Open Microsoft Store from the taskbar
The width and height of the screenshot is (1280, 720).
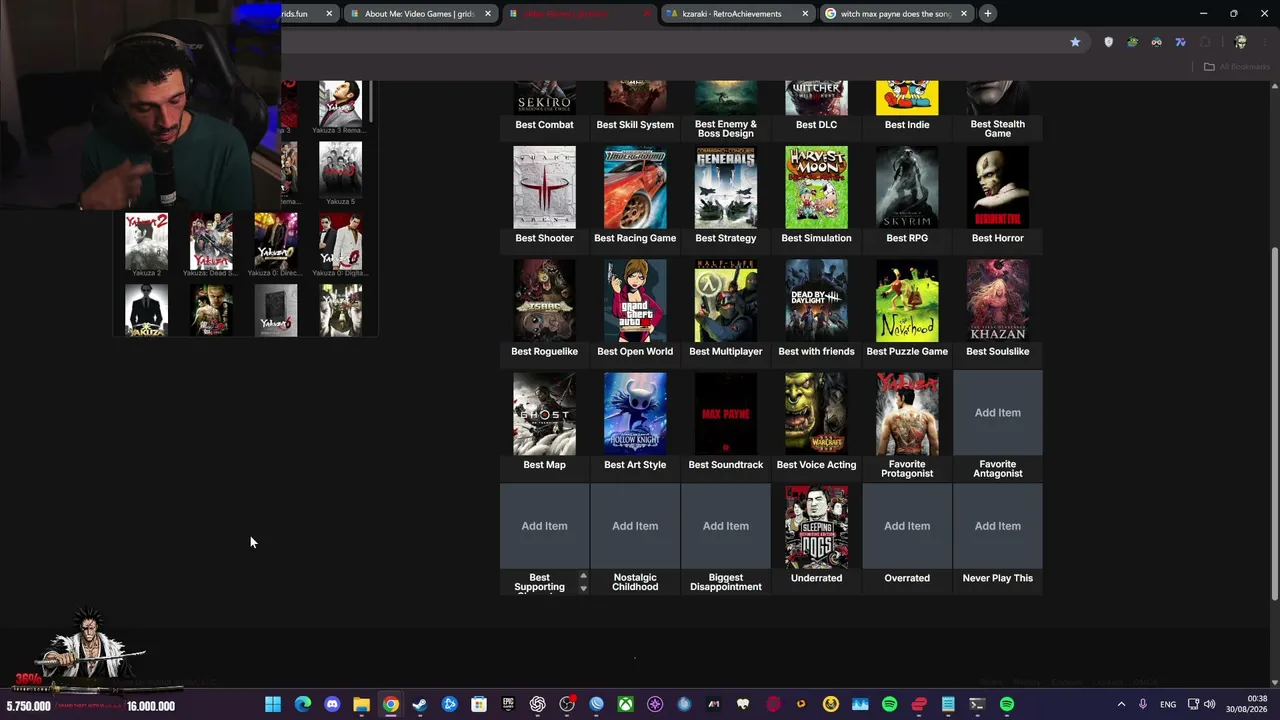pos(479,705)
